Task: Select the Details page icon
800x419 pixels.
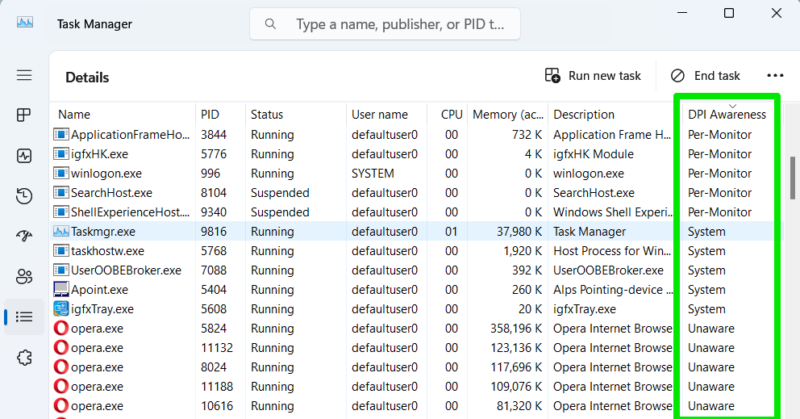Action: tap(24, 317)
